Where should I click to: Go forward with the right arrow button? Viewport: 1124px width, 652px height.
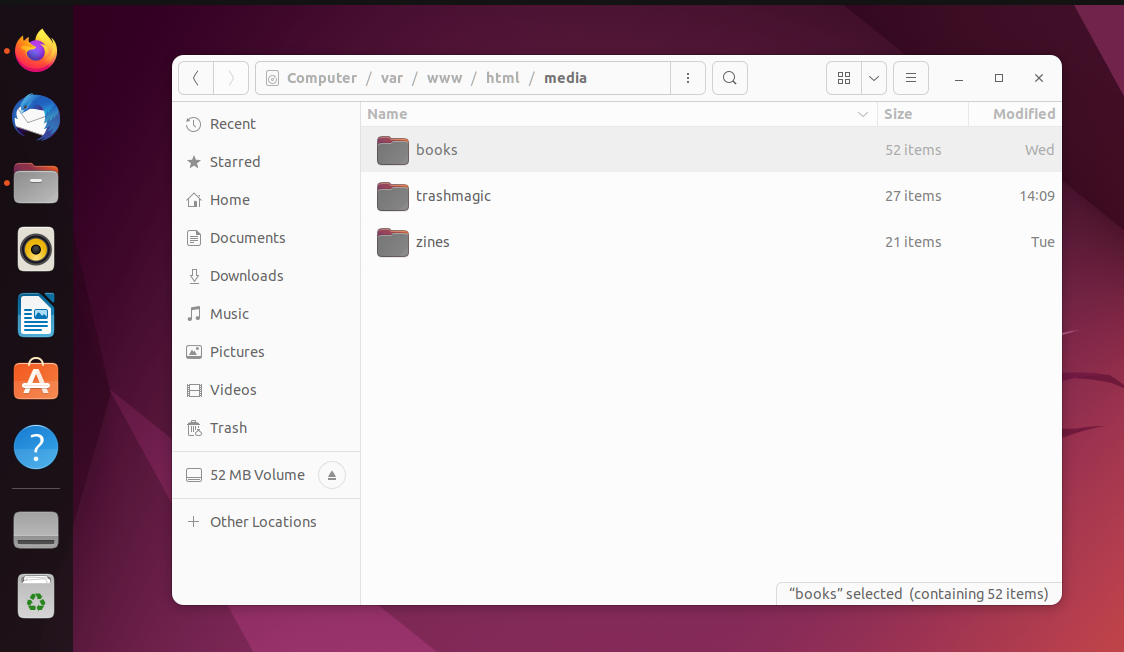pos(231,78)
